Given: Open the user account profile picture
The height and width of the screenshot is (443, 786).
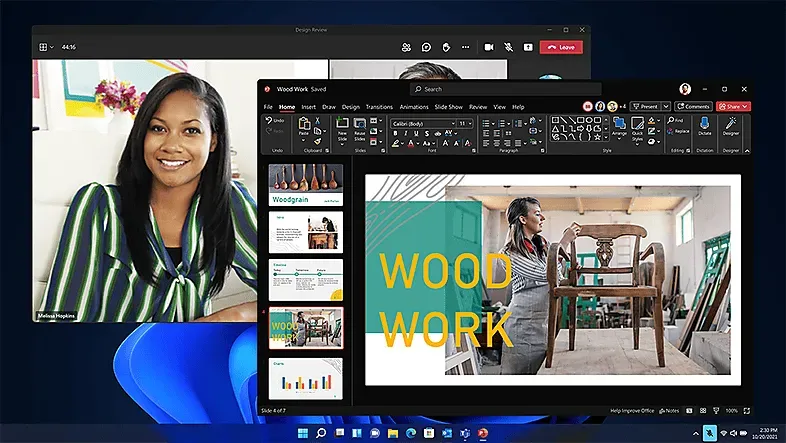Looking at the screenshot, I should [x=685, y=89].
